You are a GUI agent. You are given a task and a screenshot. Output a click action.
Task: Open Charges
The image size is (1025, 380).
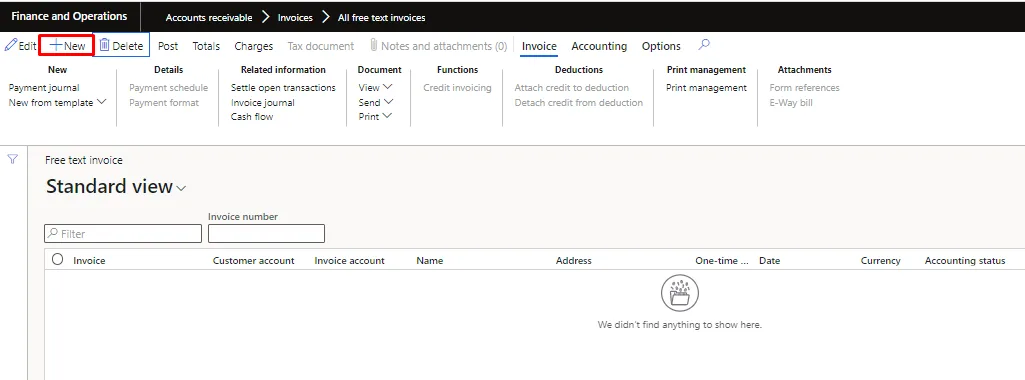254,46
